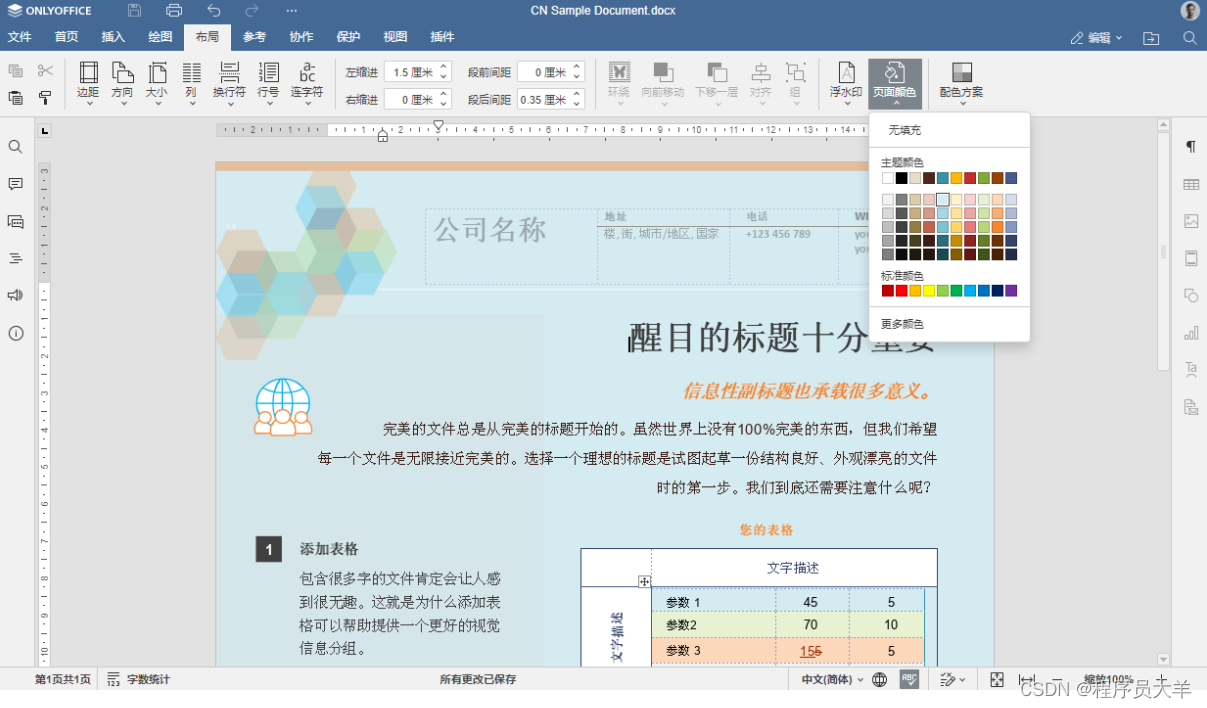
Task: Open 更多颜色 more colors
Action: 949,324
